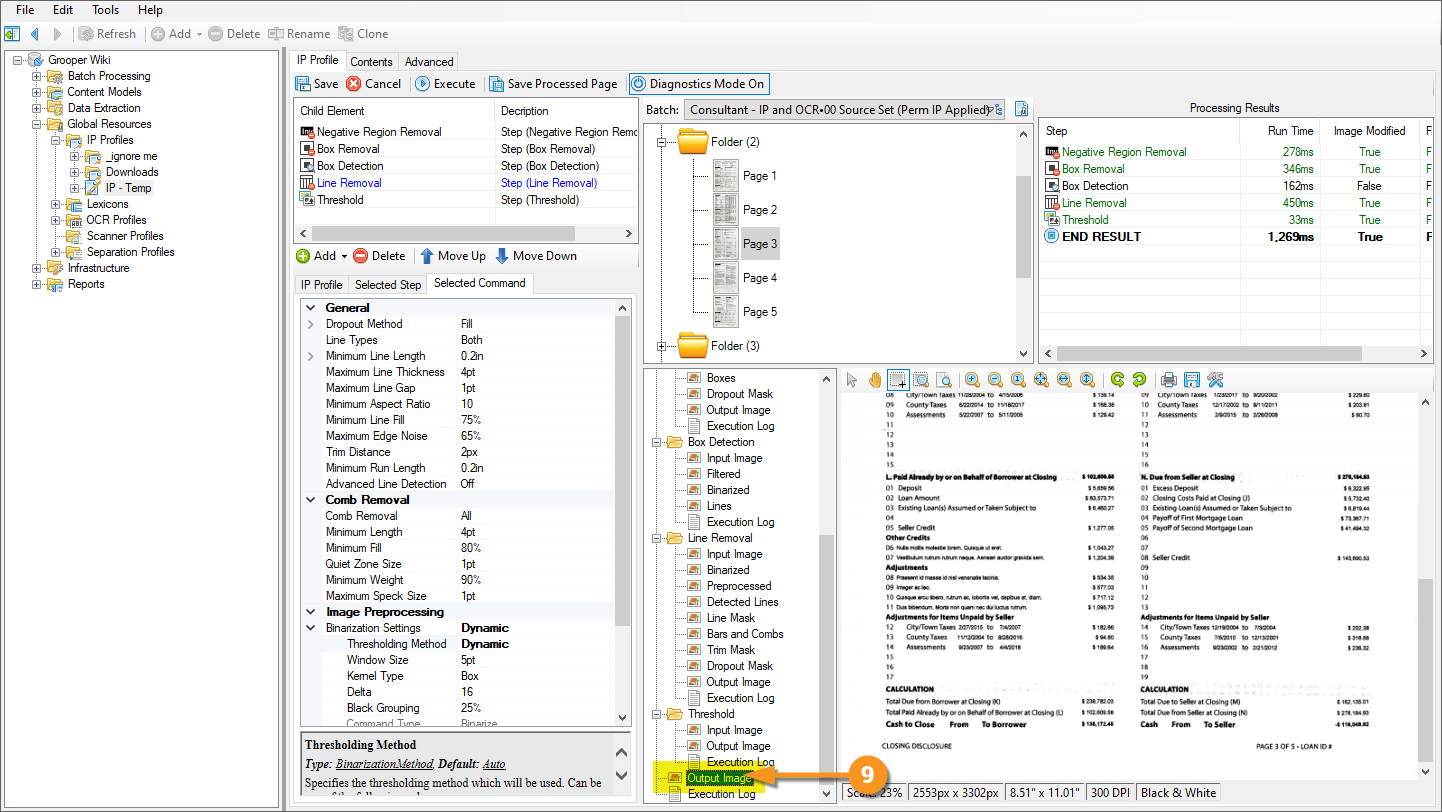Click Save Processed Page button
This screenshot has height=812, width=1442.
click(552, 84)
